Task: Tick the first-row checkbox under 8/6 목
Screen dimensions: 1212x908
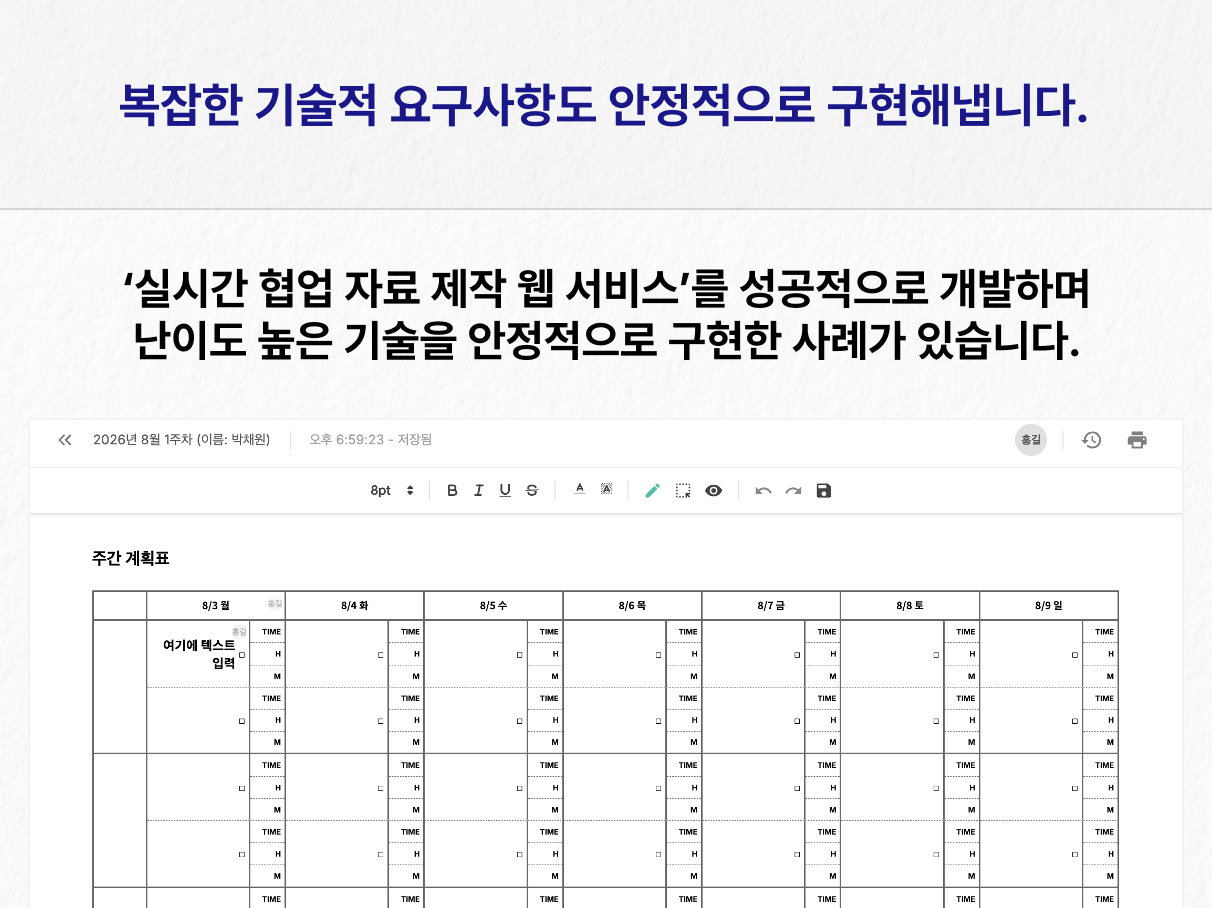Action: [658, 655]
